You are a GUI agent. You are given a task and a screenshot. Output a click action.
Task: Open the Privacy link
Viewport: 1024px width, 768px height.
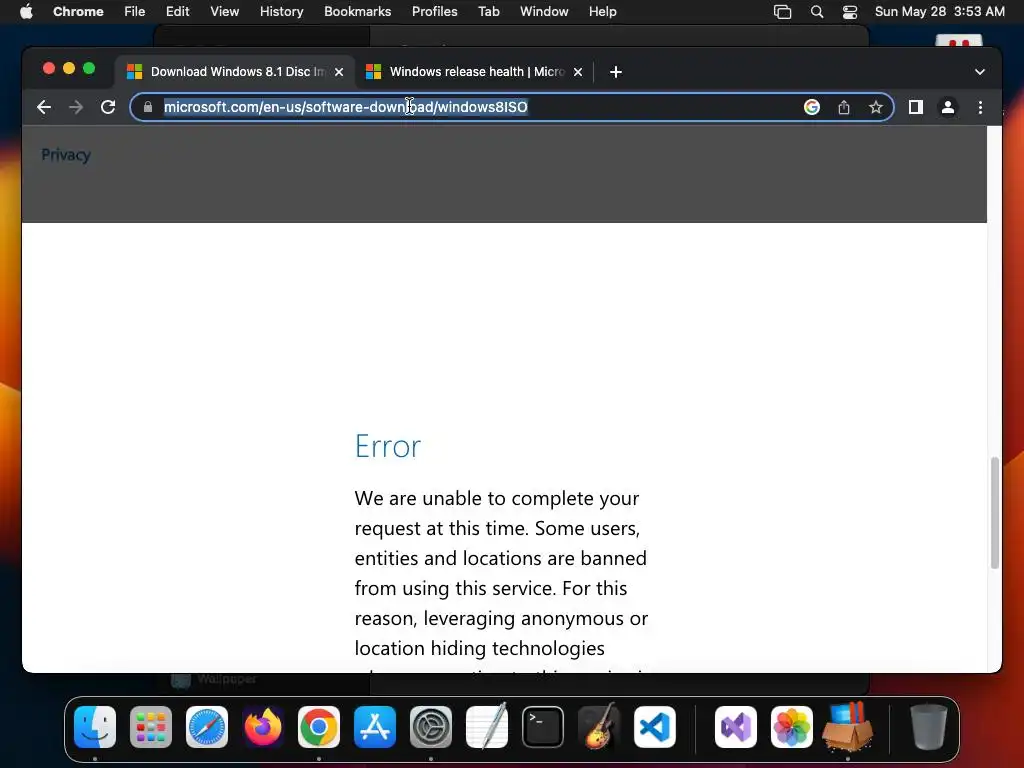(66, 155)
